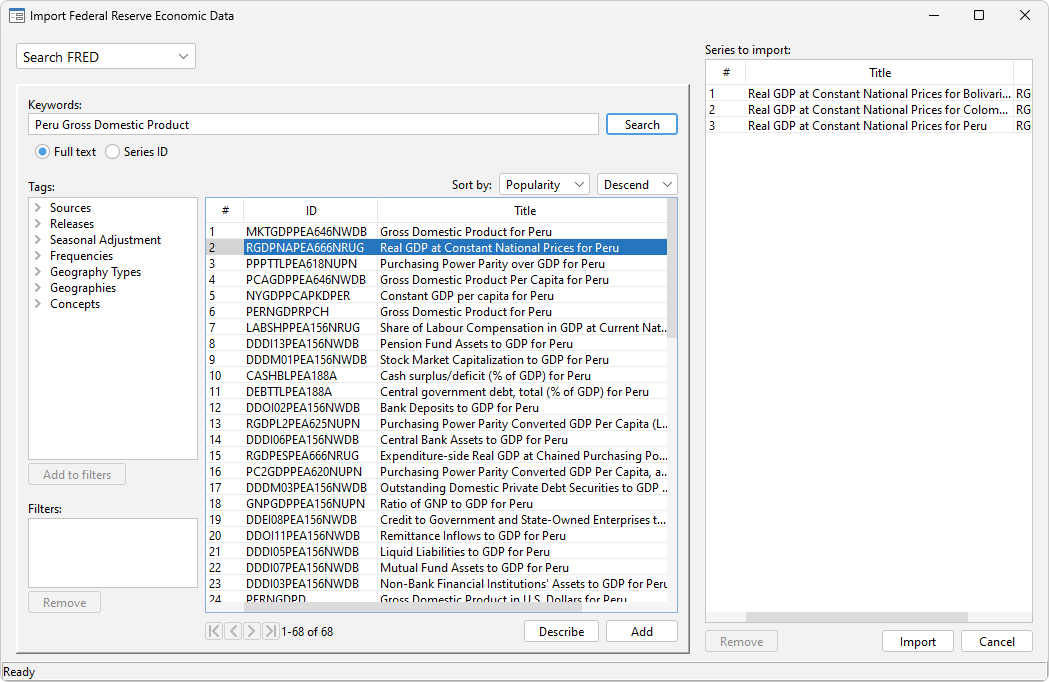Viewport: 1049px width, 682px height.
Task: Select Purchasing Power Parity over GDP for Peru
Action: (x=436, y=264)
